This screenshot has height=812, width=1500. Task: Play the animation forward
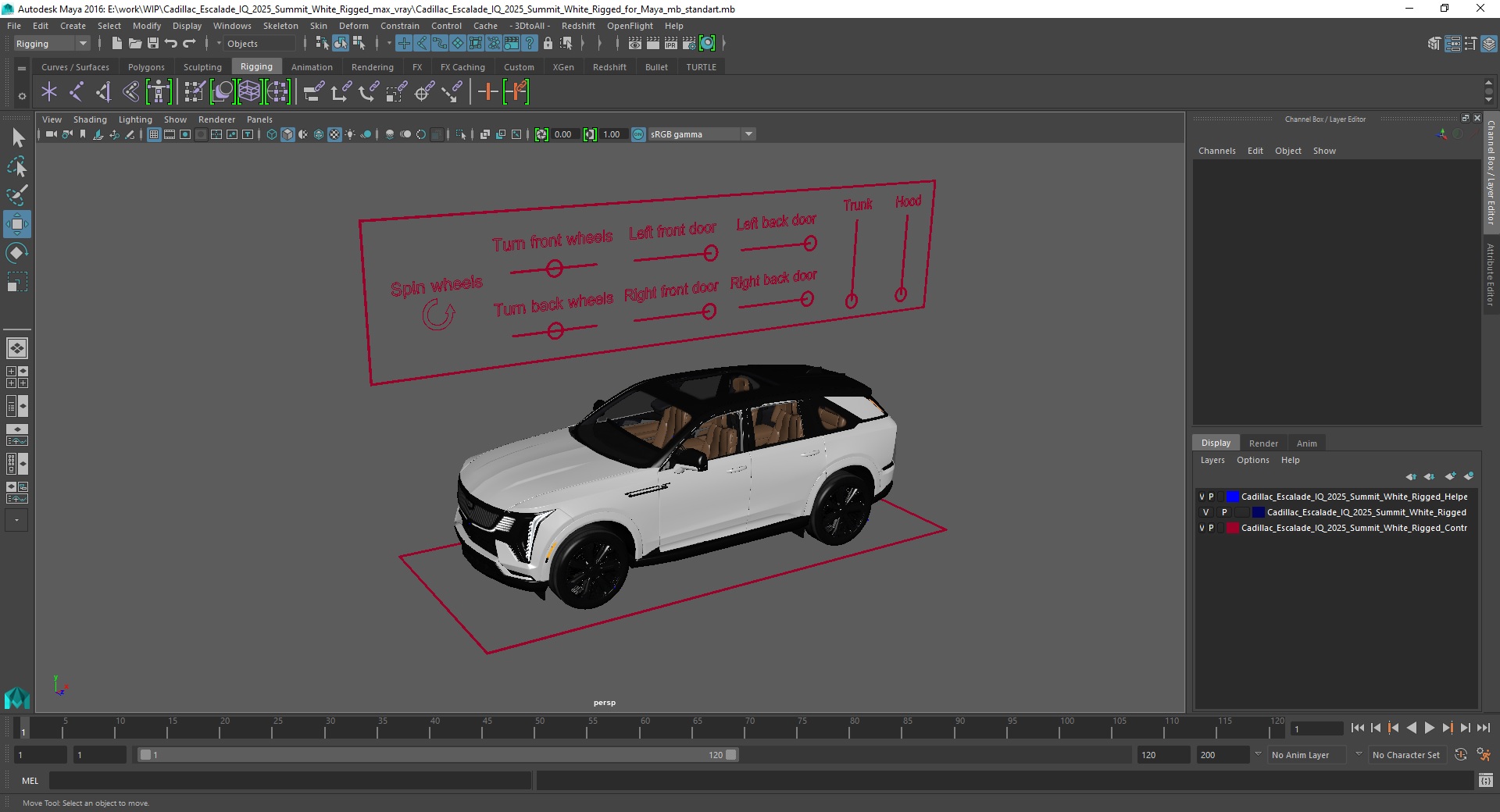1430,728
